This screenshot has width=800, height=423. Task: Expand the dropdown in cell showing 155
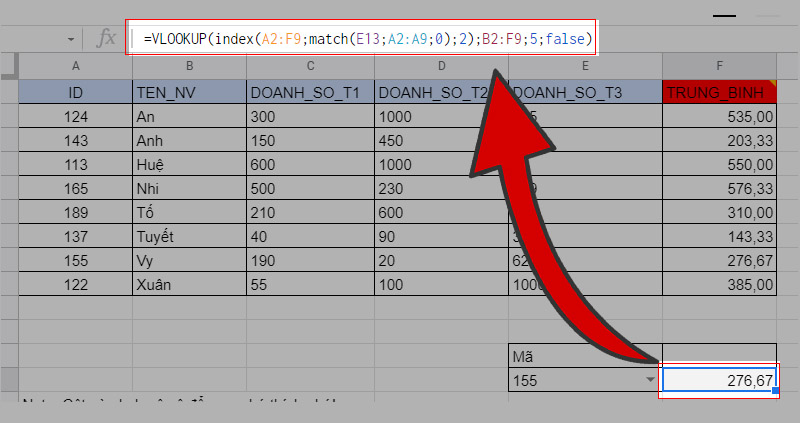[650, 381]
